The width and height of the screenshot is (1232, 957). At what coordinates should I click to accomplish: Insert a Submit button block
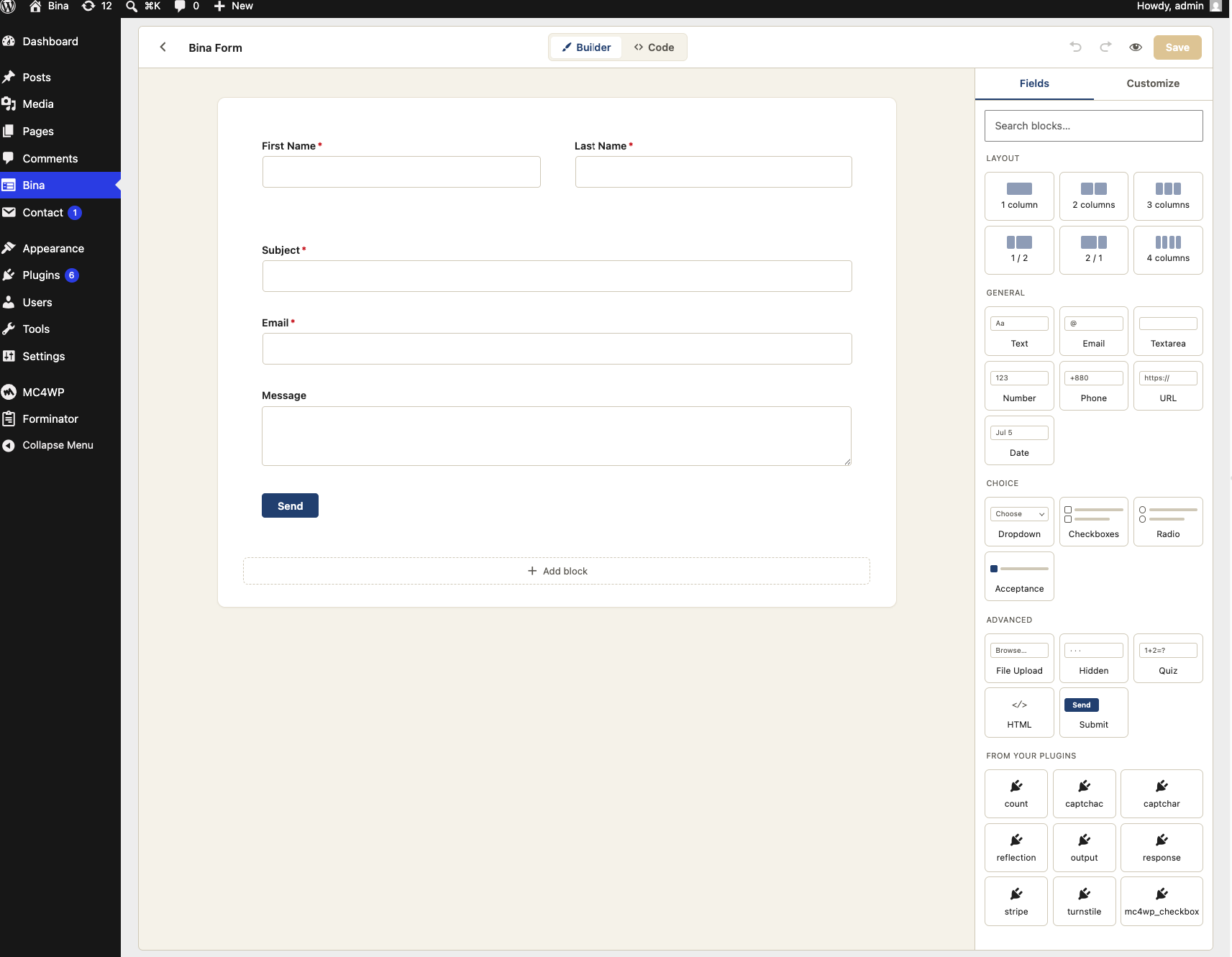tap(1093, 713)
